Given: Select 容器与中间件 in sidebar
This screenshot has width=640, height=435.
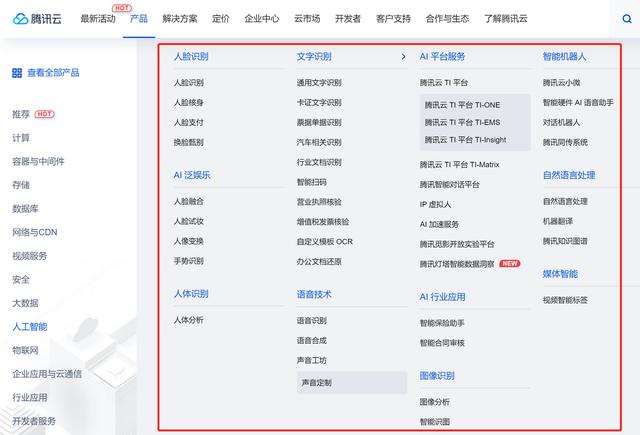Looking at the screenshot, I should (x=38, y=162).
